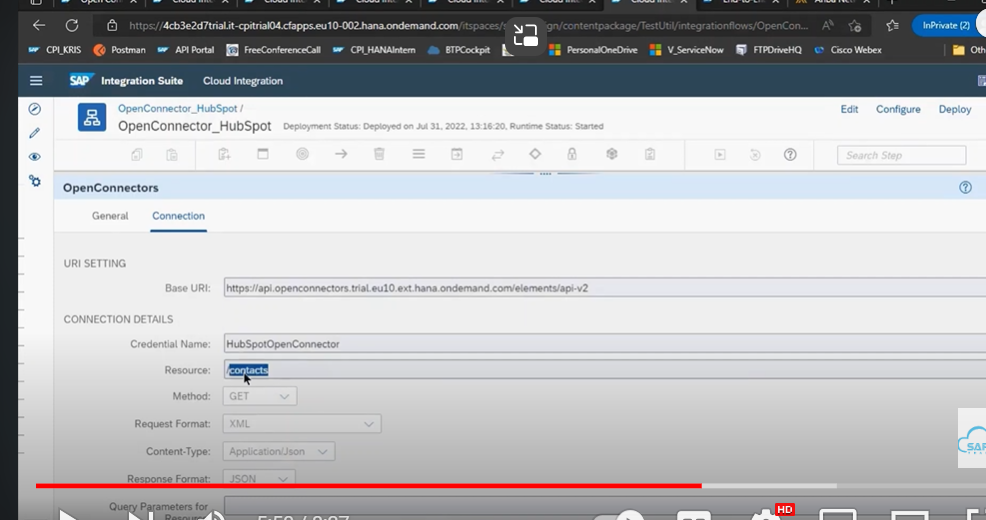Click the browser address bar URL
This screenshot has width=986, height=520.
point(468,26)
